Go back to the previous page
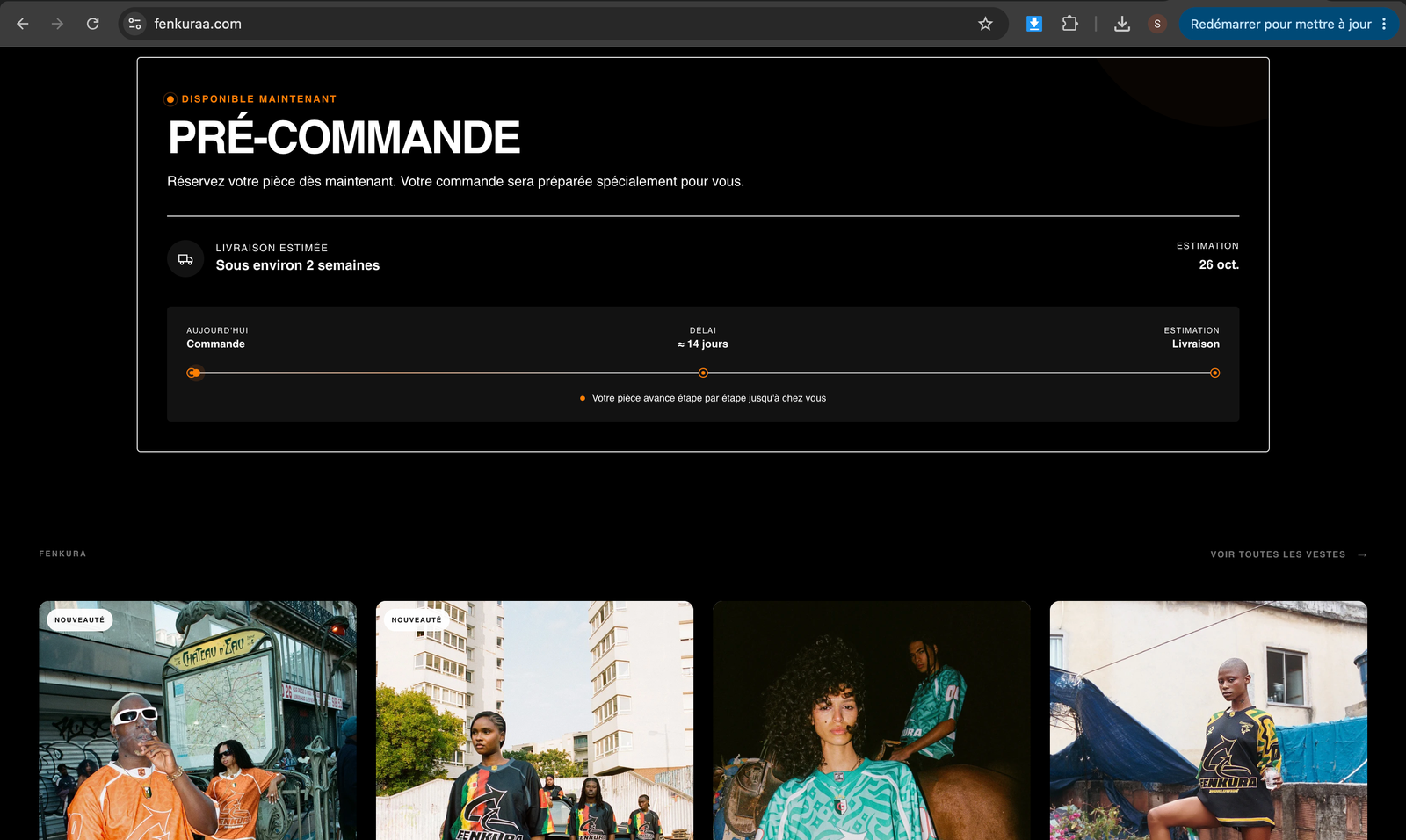Image resolution: width=1406 pixels, height=840 pixels. tap(23, 24)
